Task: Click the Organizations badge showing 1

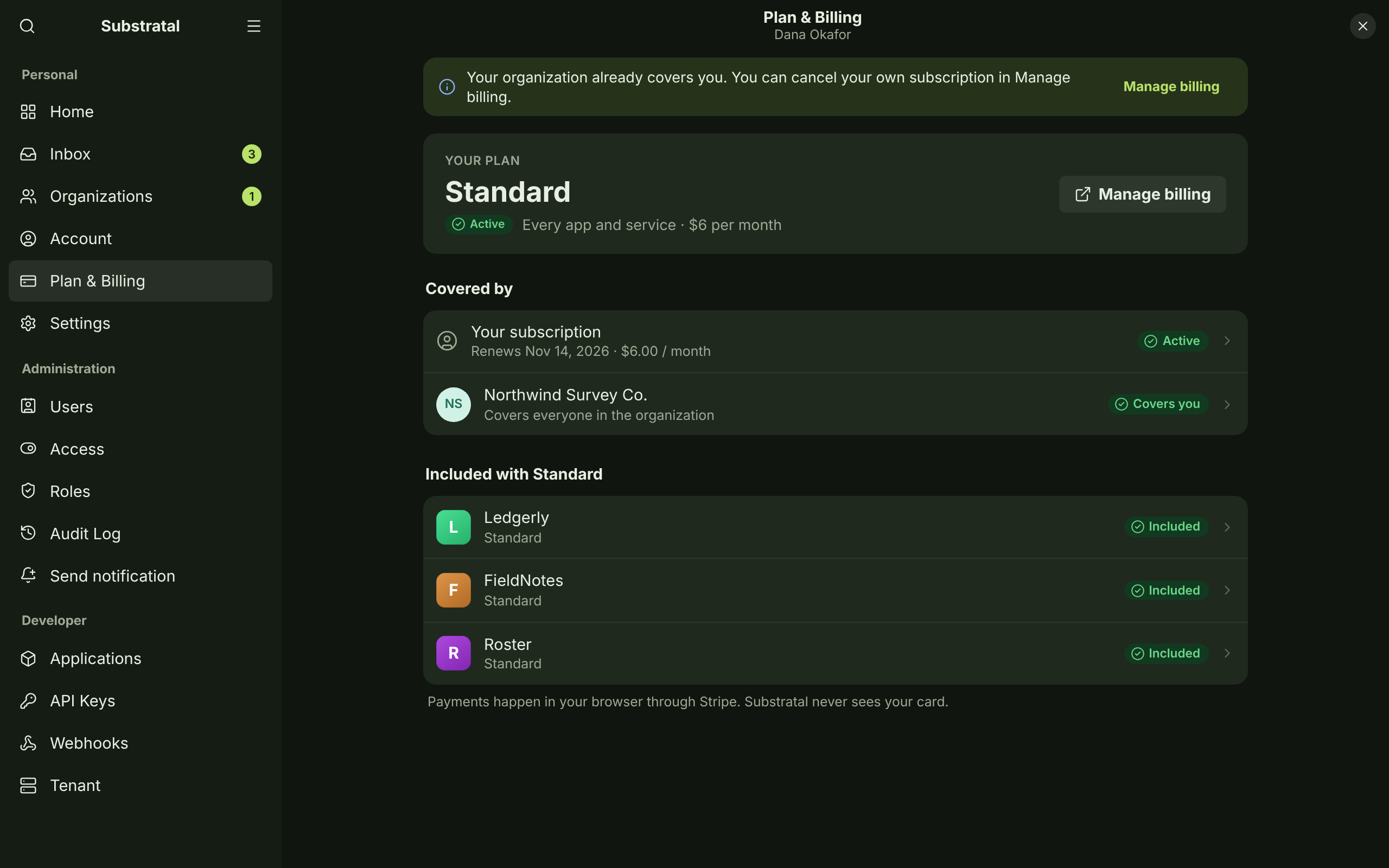Action: coord(251,196)
